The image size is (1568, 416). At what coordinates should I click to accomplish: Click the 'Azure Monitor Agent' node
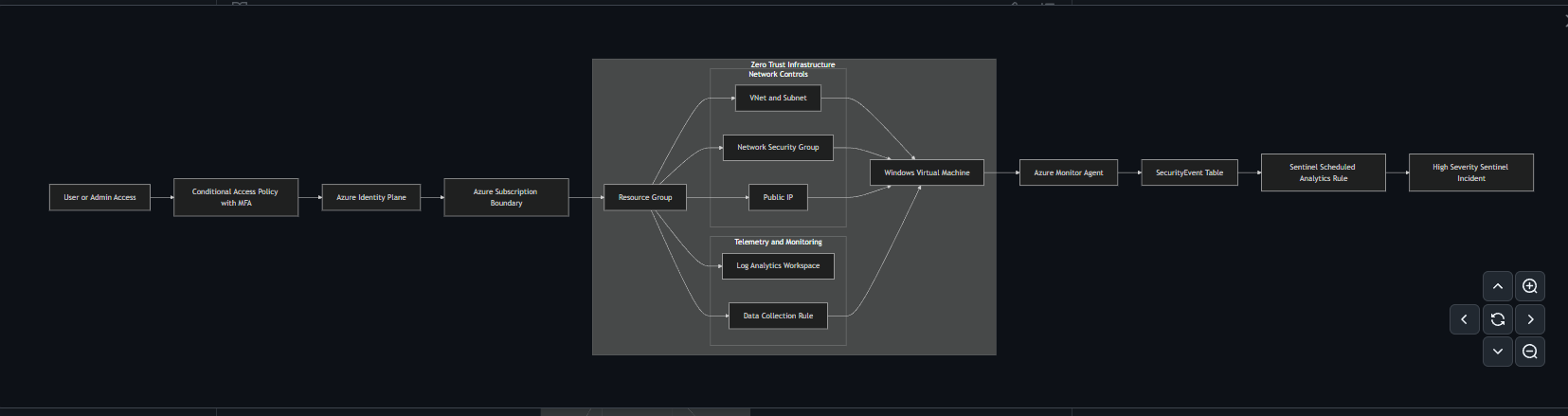(x=1069, y=172)
